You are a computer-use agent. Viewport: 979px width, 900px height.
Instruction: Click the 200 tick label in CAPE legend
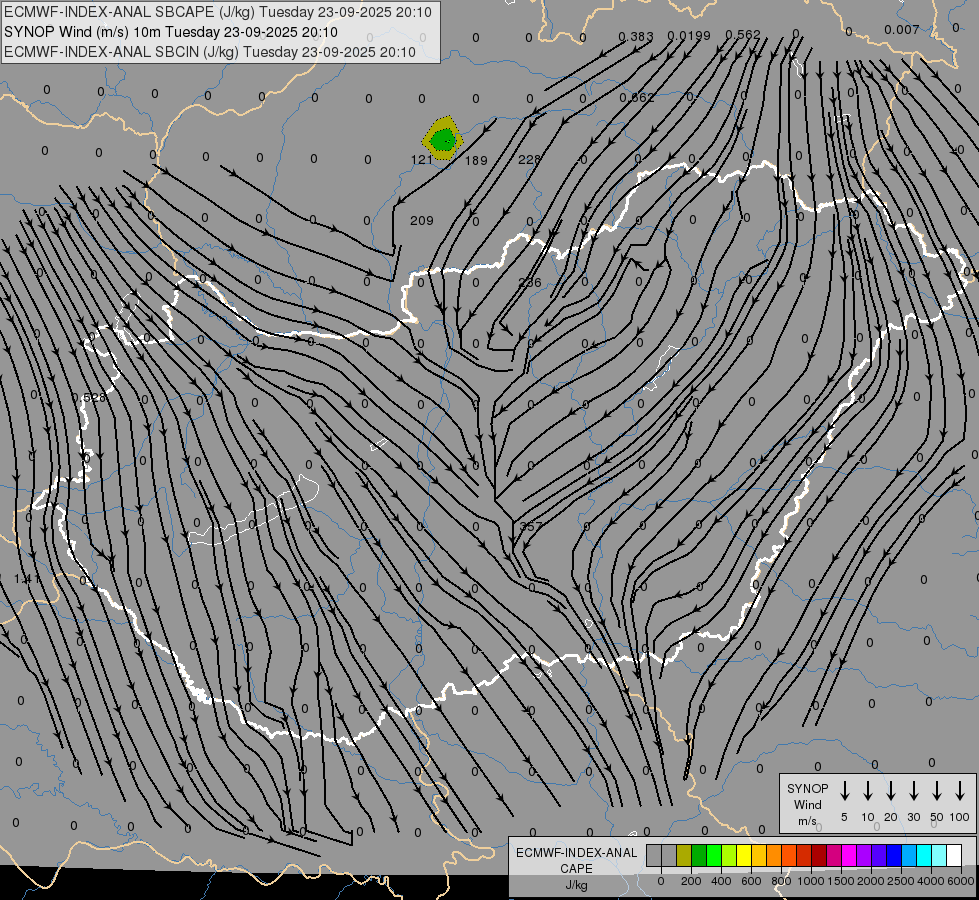[x=691, y=881]
